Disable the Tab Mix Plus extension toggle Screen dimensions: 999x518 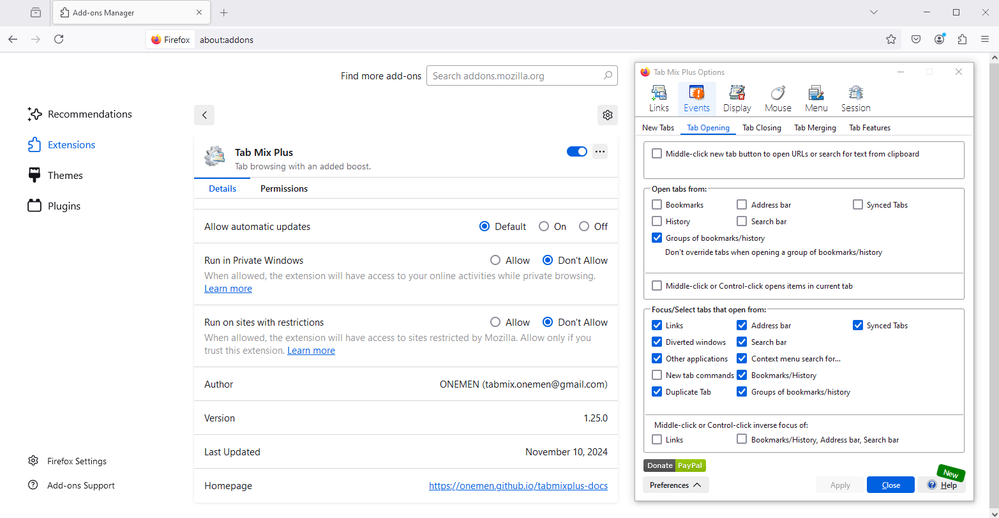[x=576, y=152]
